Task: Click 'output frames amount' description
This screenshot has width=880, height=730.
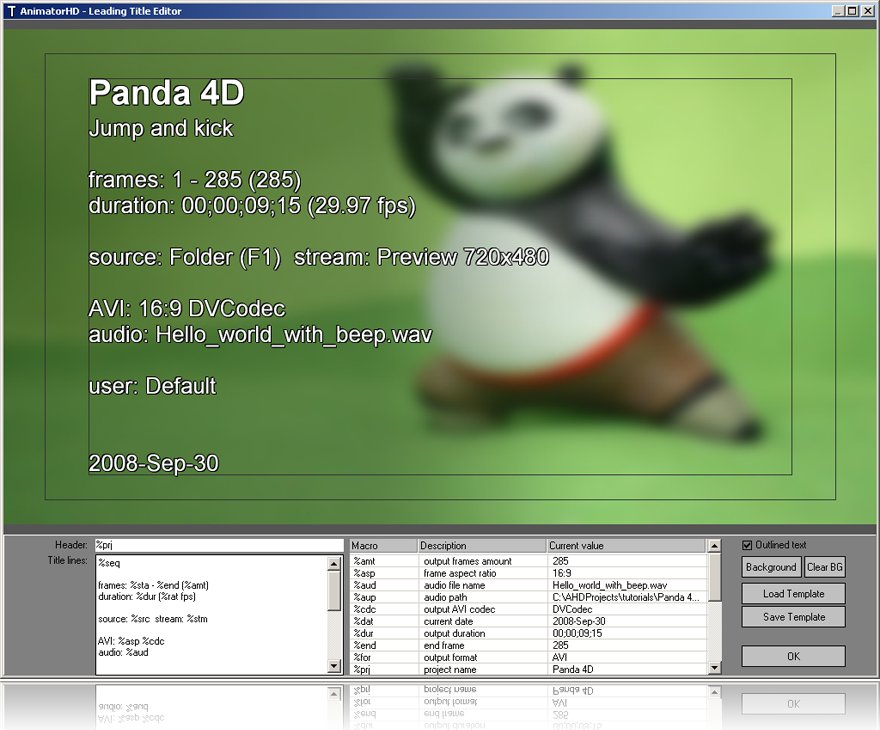Action: point(468,561)
